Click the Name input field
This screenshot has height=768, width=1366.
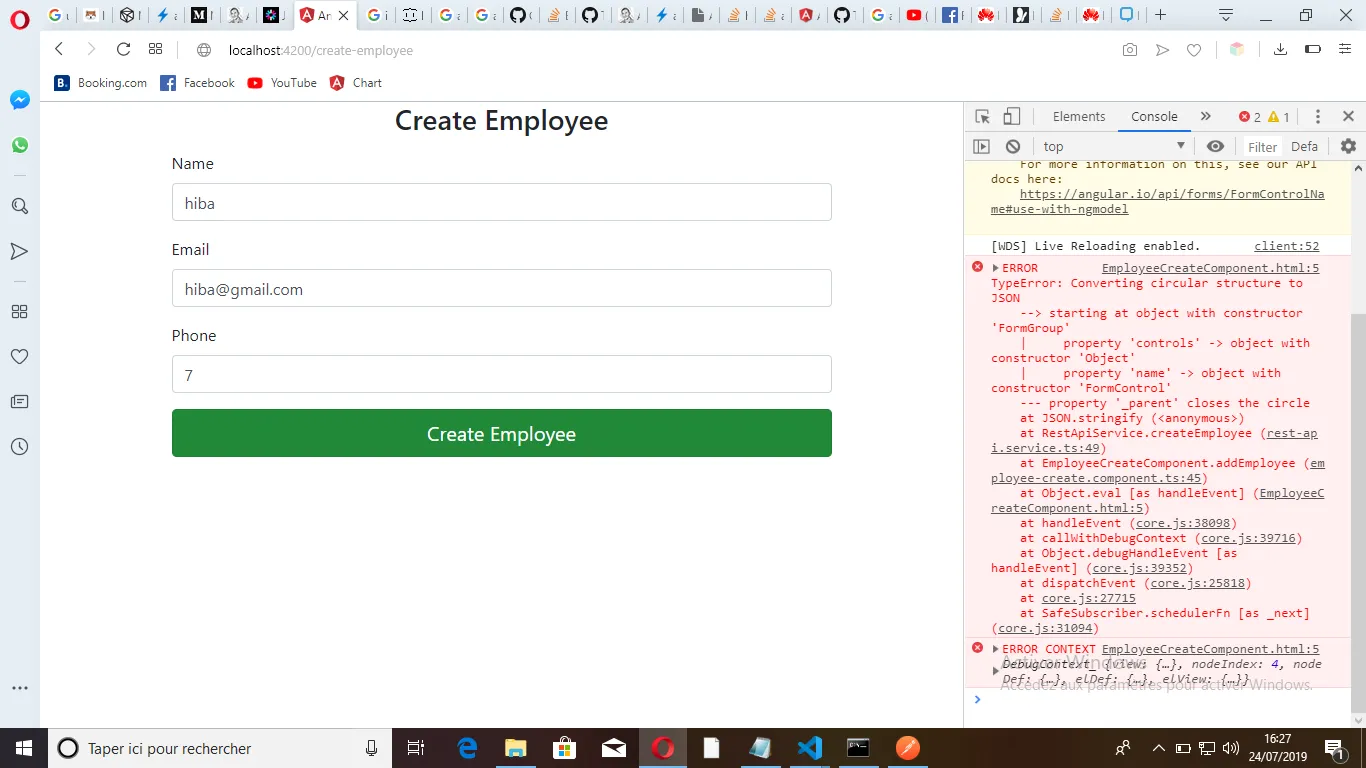pyautogui.click(x=502, y=202)
